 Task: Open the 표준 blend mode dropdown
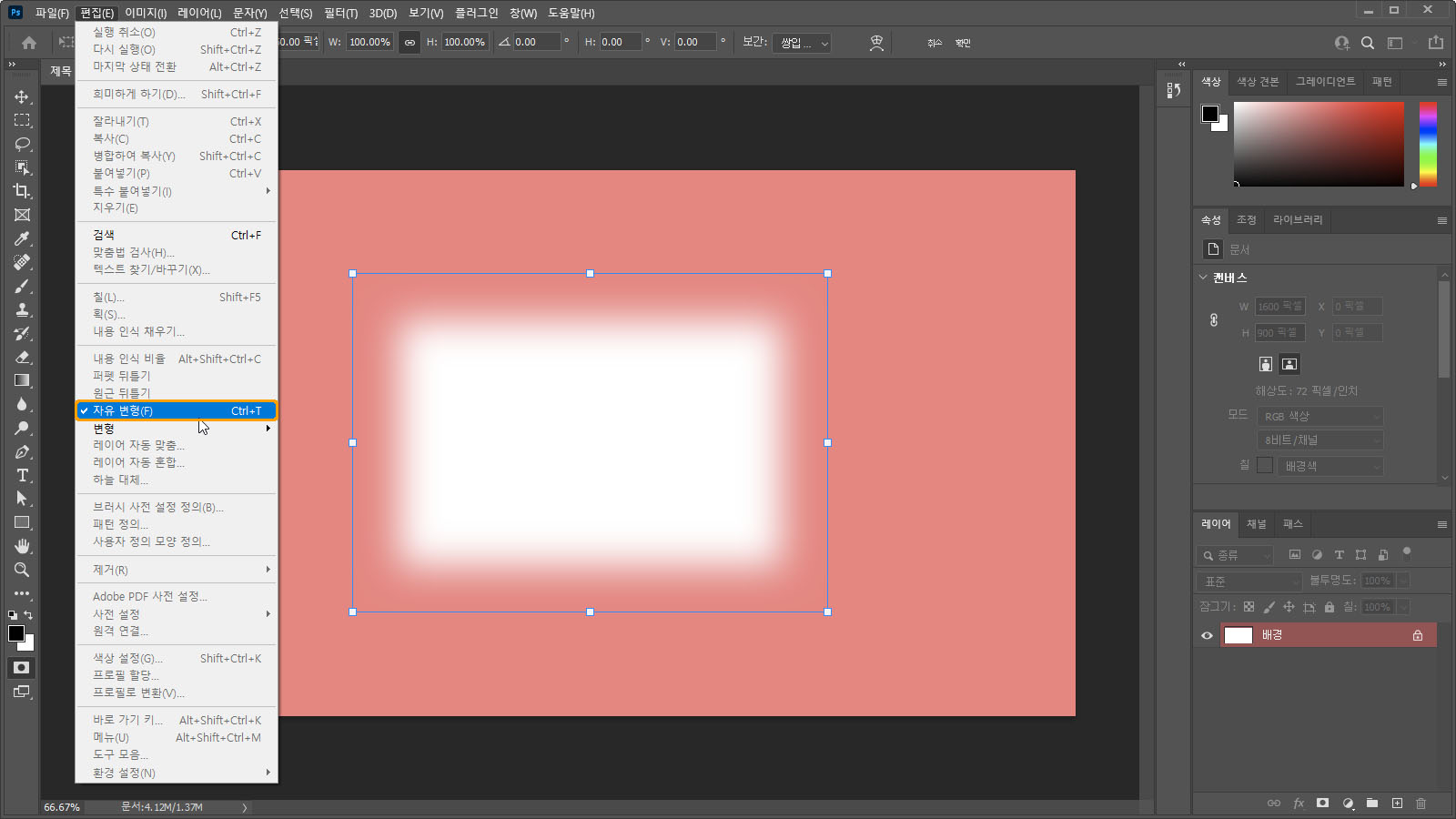pyautogui.click(x=1250, y=581)
